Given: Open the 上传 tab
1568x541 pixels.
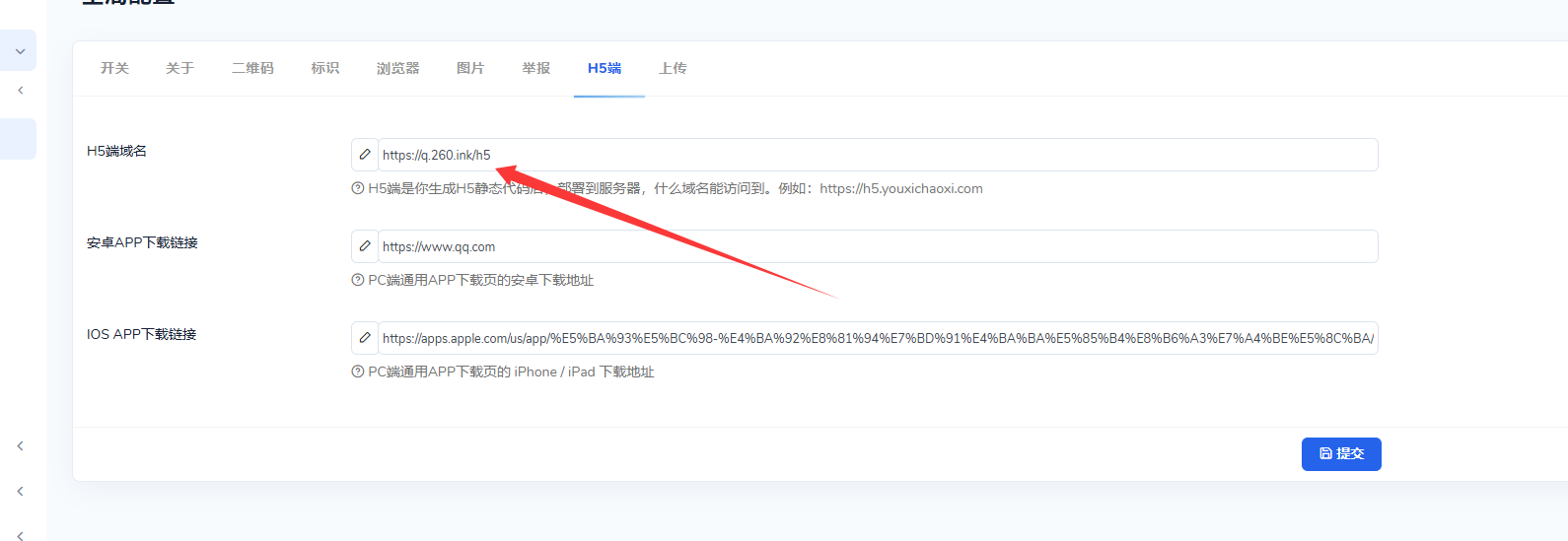Looking at the screenshot, I should click(x=673, y=68).
